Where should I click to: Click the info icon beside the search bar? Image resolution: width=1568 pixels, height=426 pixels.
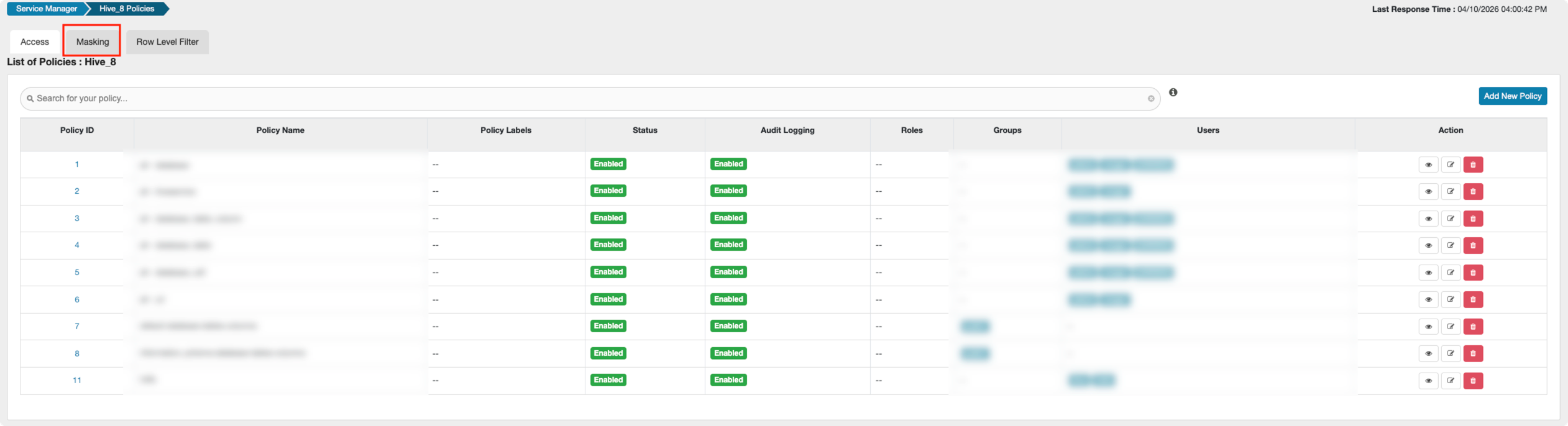(x=1173, y=93)
